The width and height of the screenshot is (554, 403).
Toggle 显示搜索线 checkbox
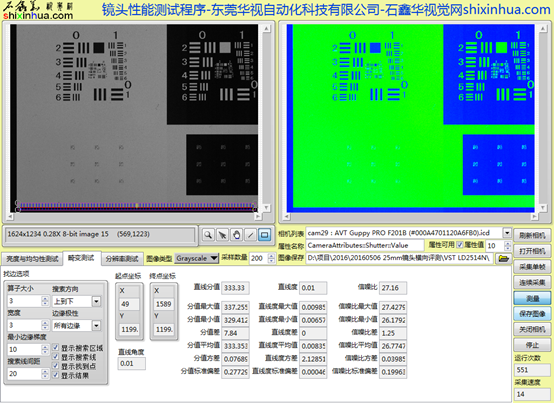[56, 357]
